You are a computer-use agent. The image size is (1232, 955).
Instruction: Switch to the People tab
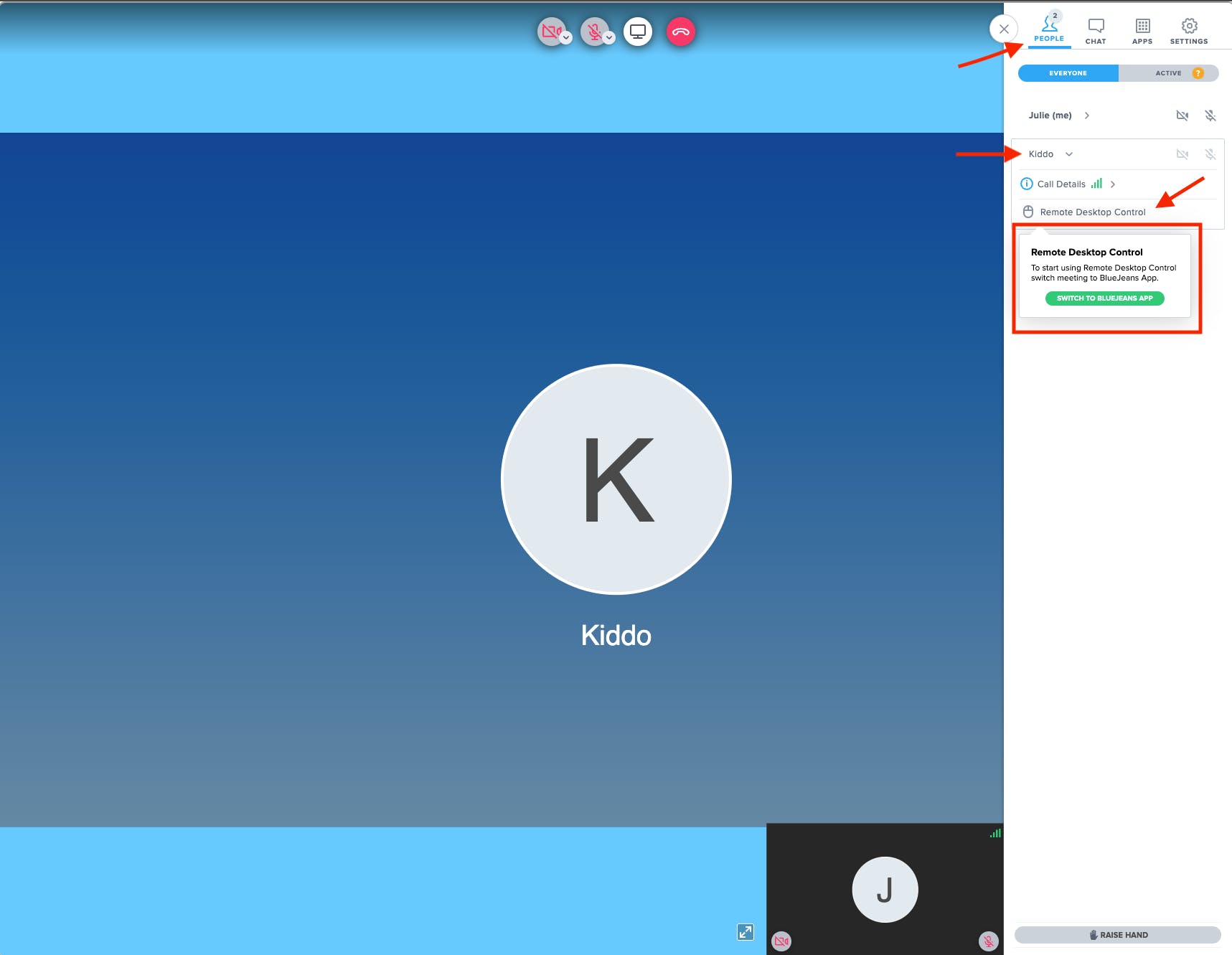pos(1049,29)
